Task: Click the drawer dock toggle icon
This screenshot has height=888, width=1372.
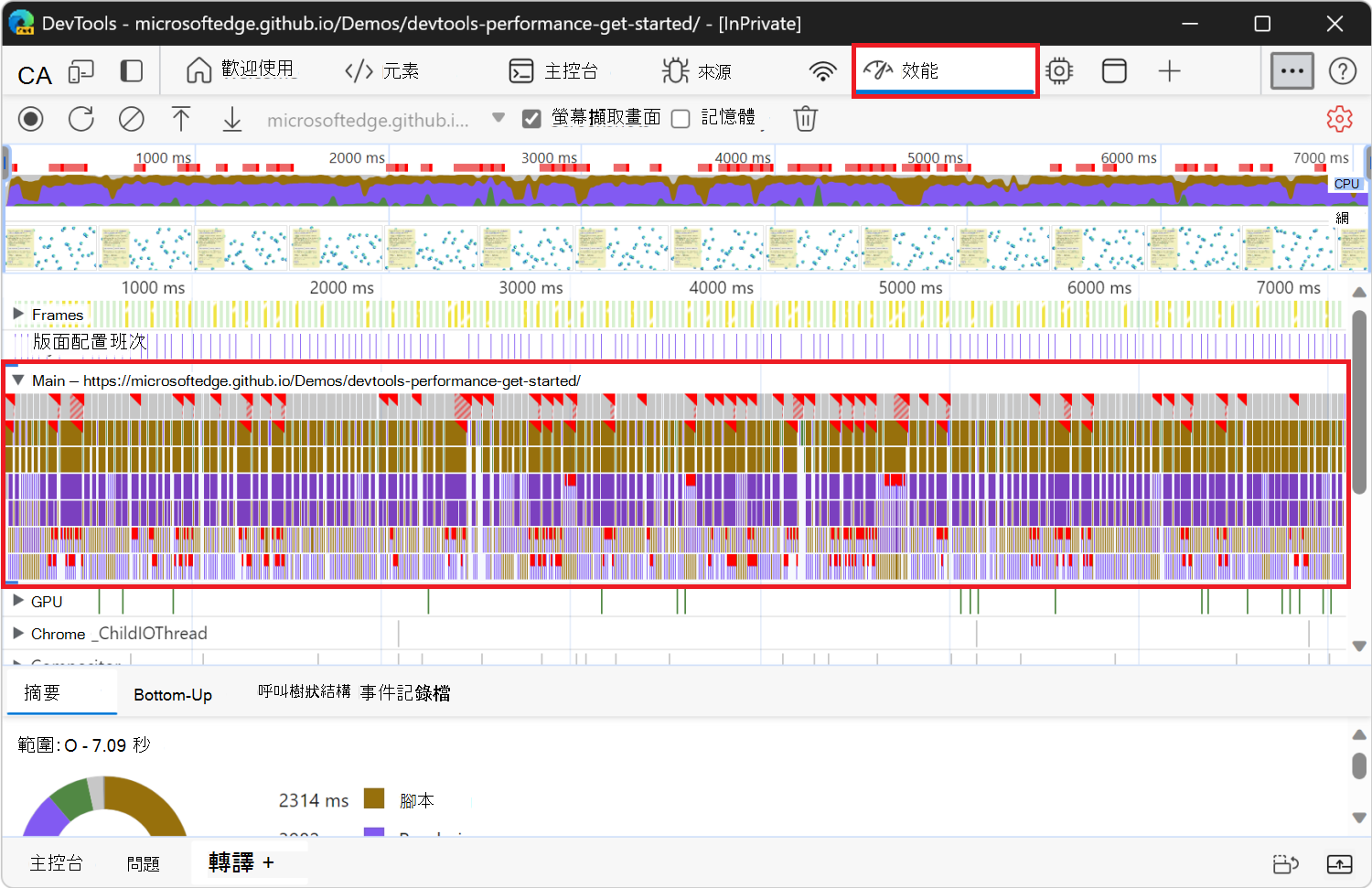Action: (1286, 863)
